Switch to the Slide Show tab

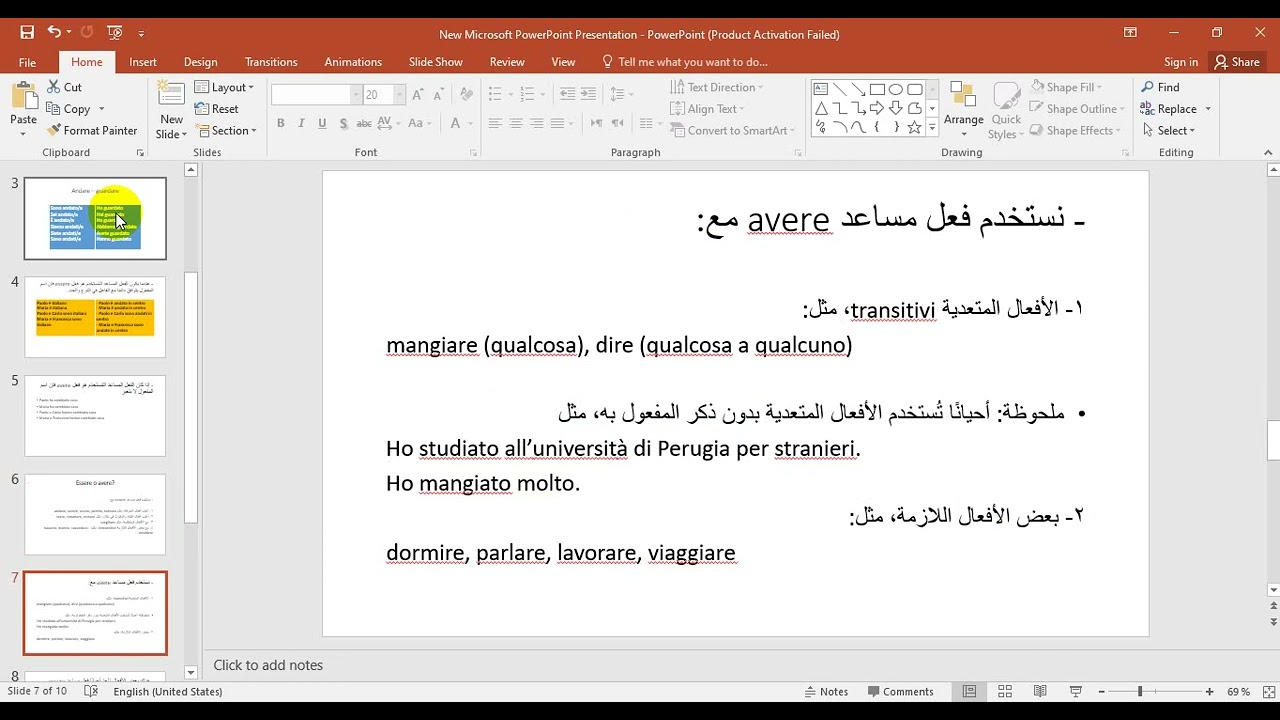tap(436, 62)
